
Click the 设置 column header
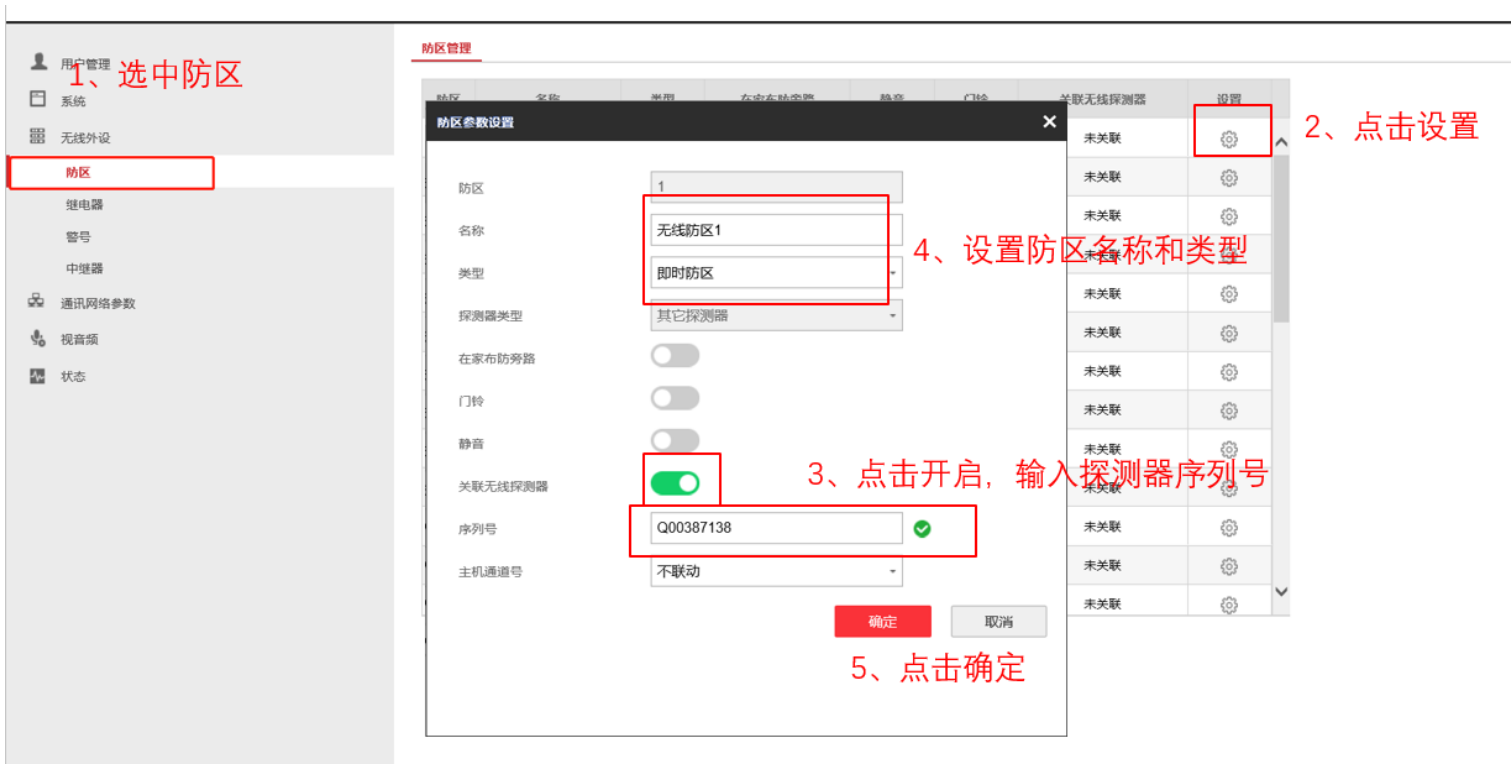pyautogui.click(x=1229, y=100)
